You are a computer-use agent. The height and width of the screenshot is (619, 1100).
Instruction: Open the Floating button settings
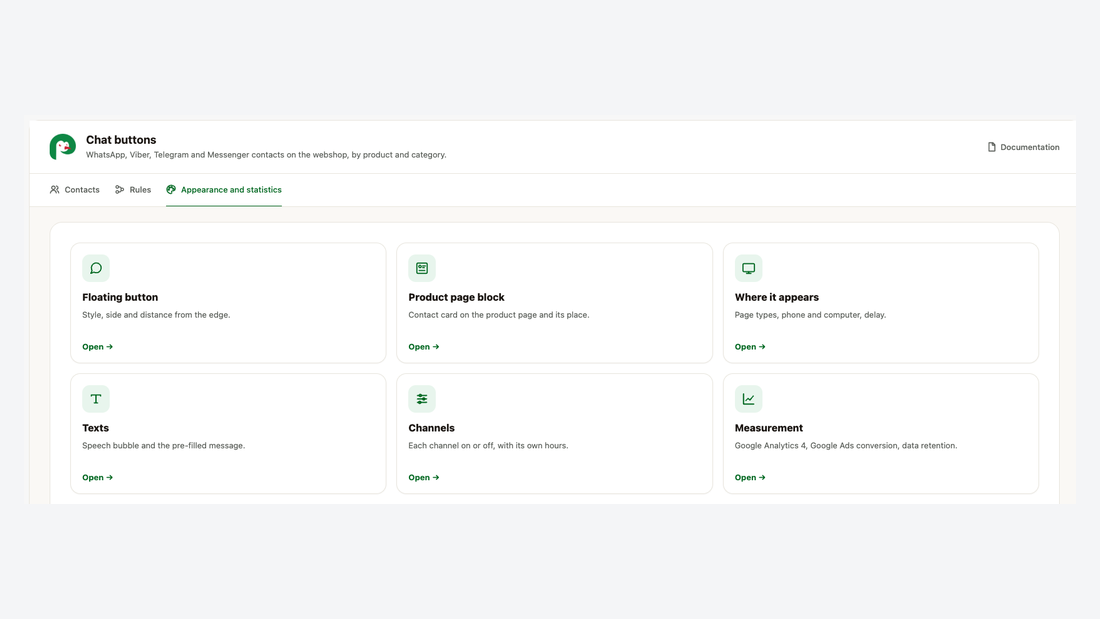[98, 347]
